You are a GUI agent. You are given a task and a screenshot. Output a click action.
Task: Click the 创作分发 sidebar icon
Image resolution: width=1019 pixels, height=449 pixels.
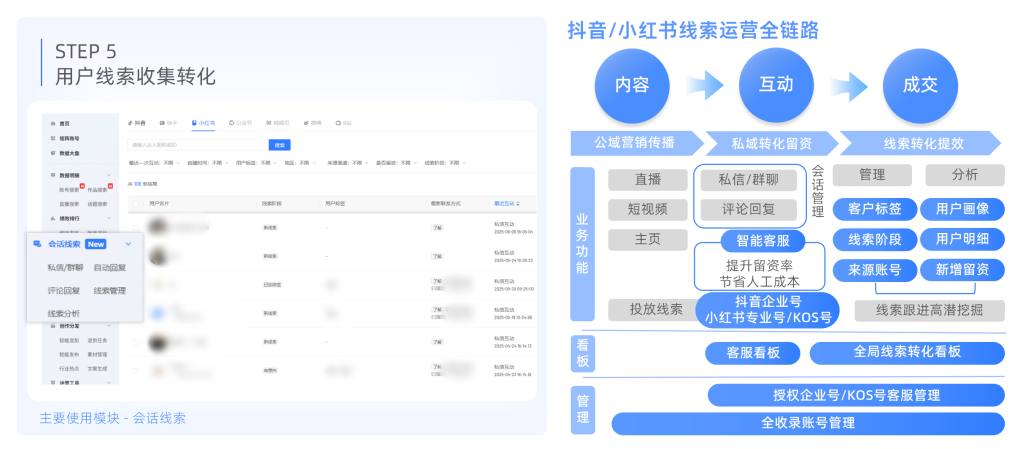(53, 326)
